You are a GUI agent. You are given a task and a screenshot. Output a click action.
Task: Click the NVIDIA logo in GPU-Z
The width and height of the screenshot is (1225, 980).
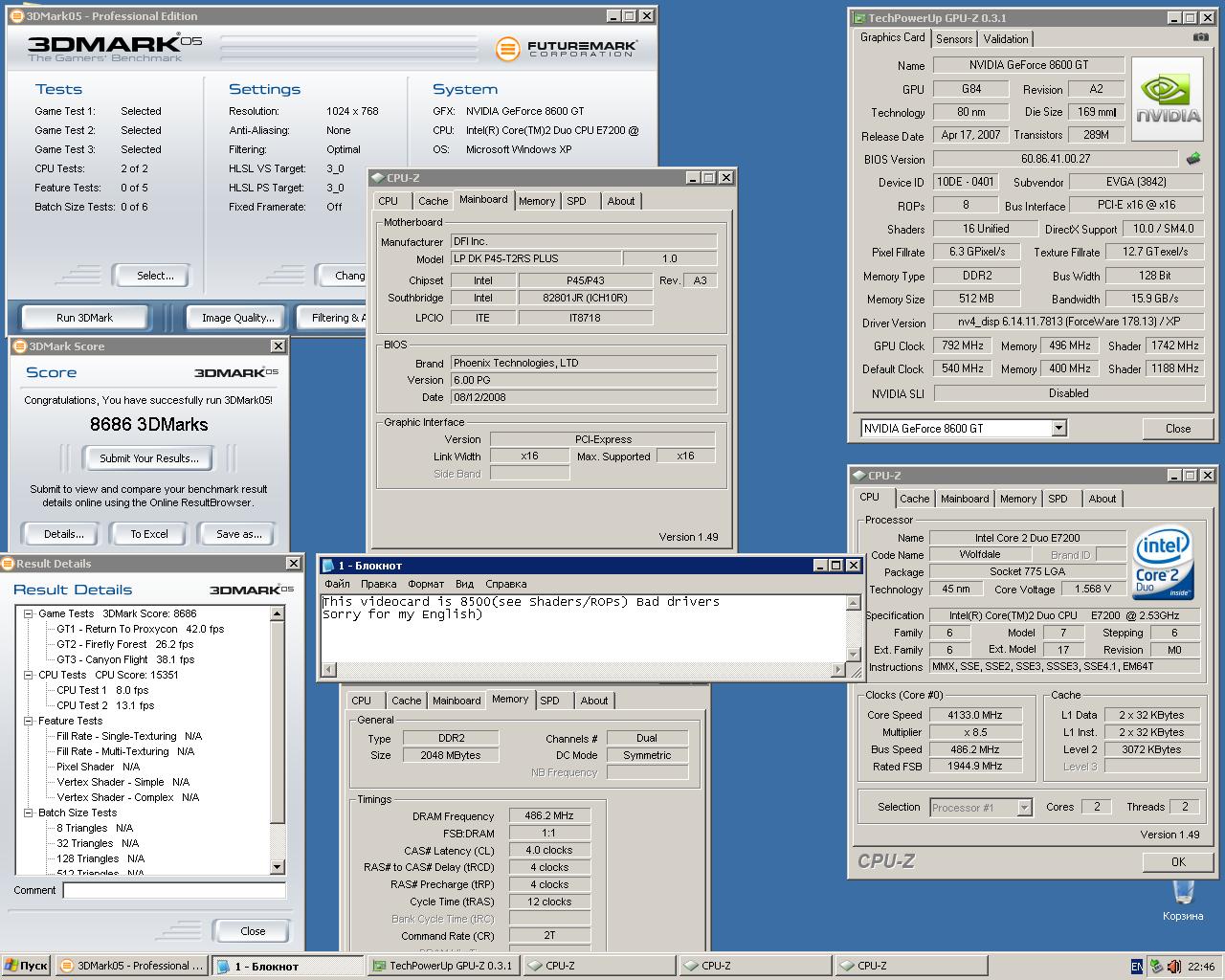tap(1168, 100)
